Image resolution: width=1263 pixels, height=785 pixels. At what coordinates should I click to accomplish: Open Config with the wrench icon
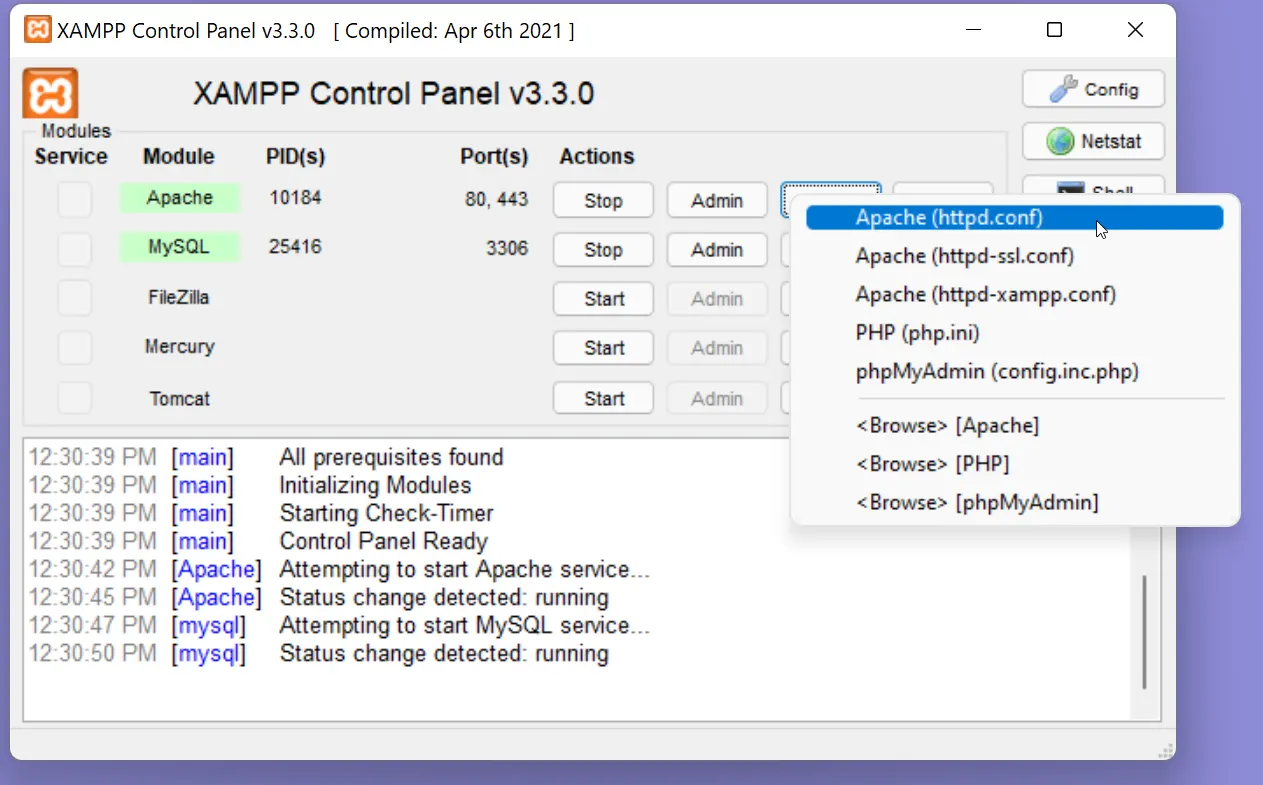1093,89
